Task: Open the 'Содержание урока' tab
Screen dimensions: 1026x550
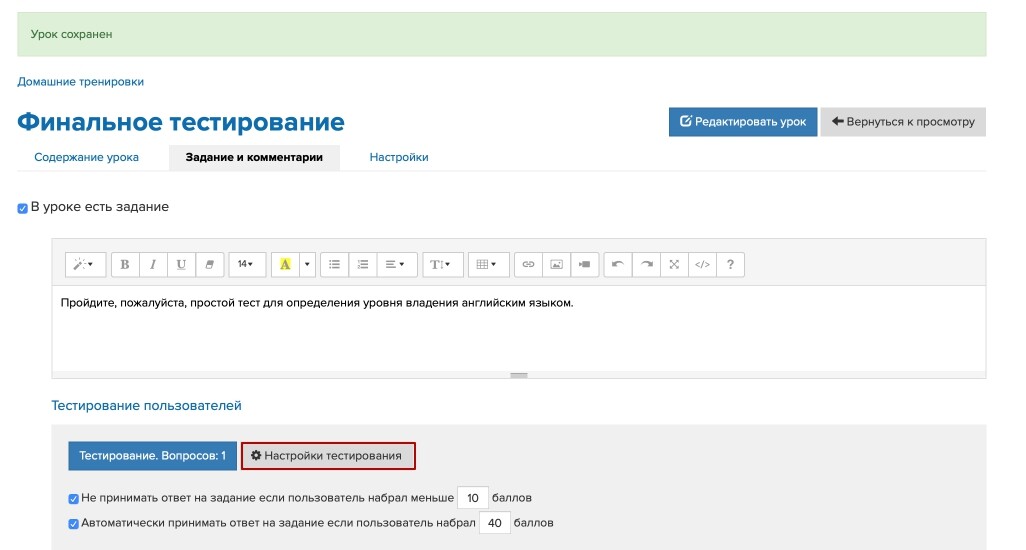Action: 86,157
